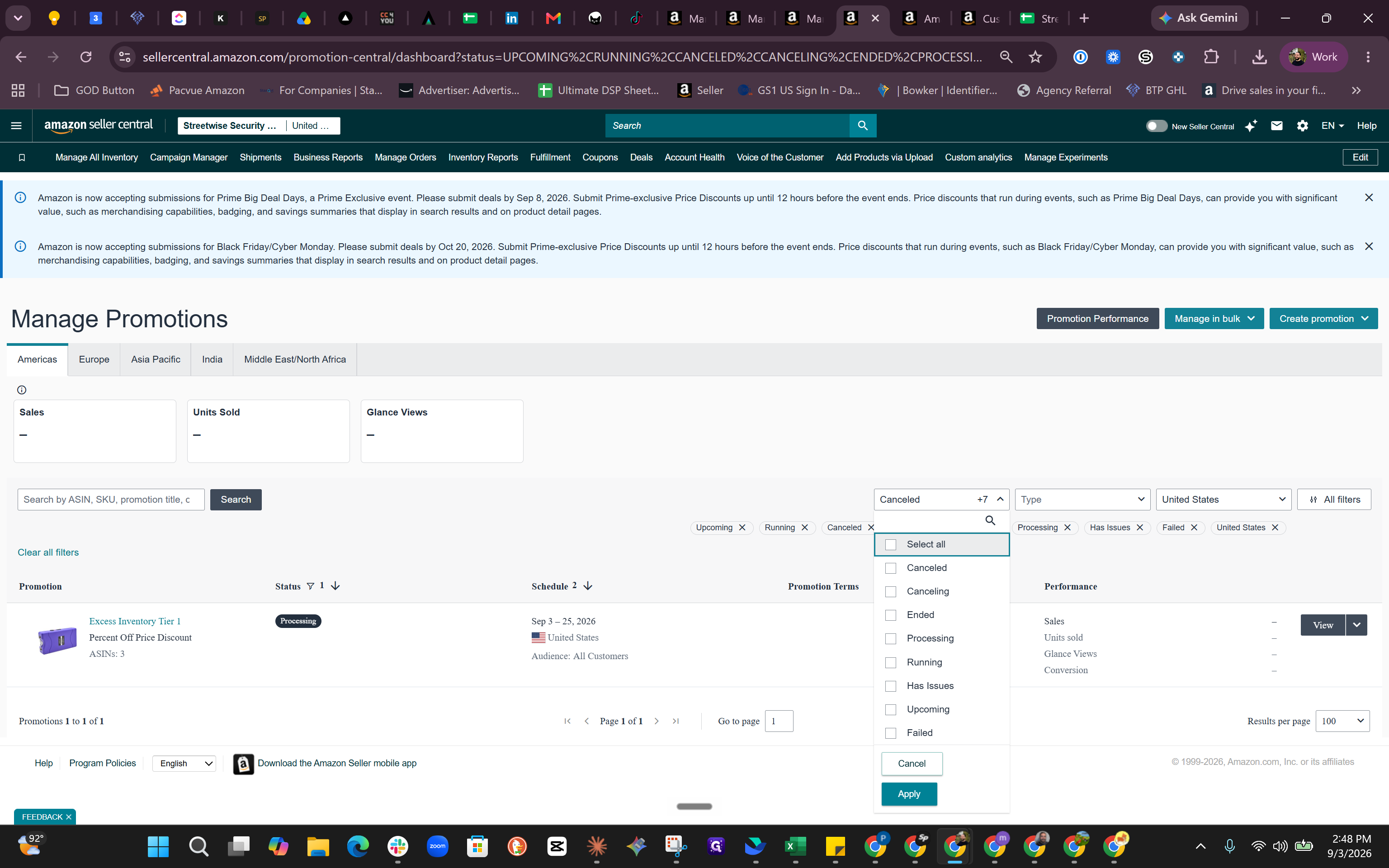Image resolution: width=1389 pixels, height=868 pixels.
Task: Click the info icon above the Sales card
Action: (x=22, y=390)
